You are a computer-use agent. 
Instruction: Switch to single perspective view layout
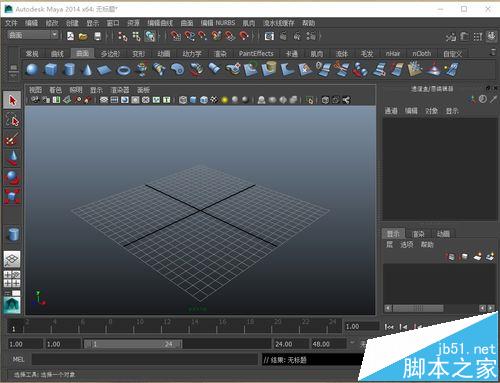coord(12,259)
